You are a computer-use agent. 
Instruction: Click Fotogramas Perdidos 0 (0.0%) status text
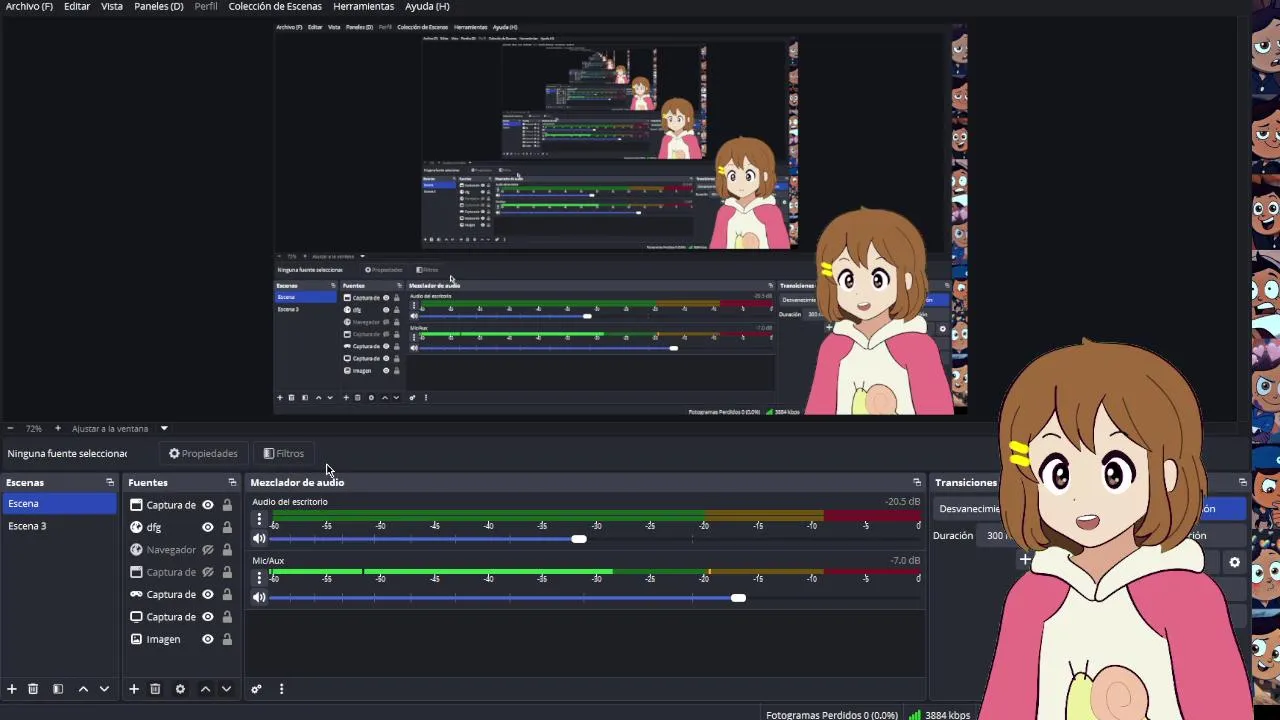(831, 715)
